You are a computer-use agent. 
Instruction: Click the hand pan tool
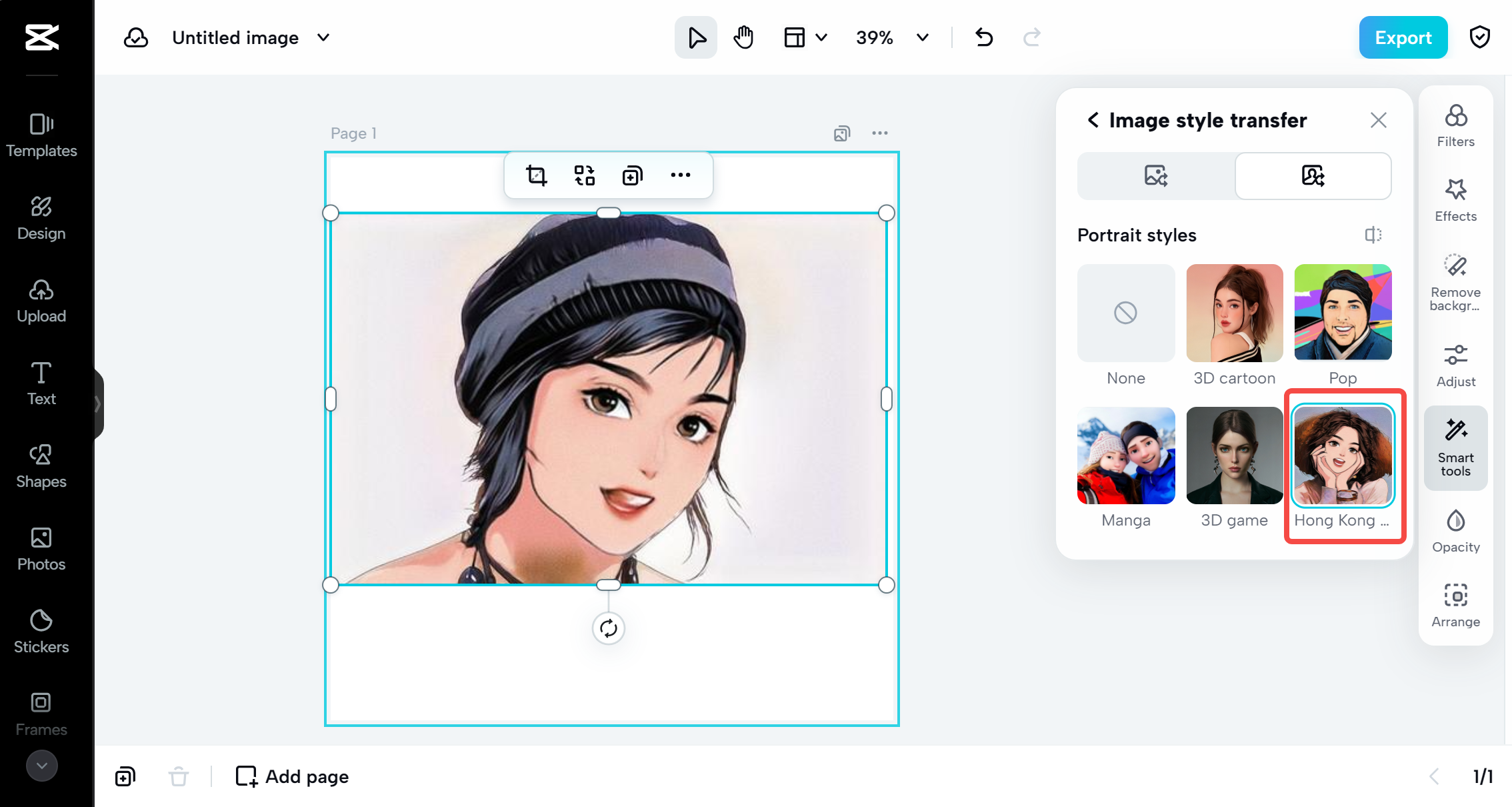click(743, 37)
